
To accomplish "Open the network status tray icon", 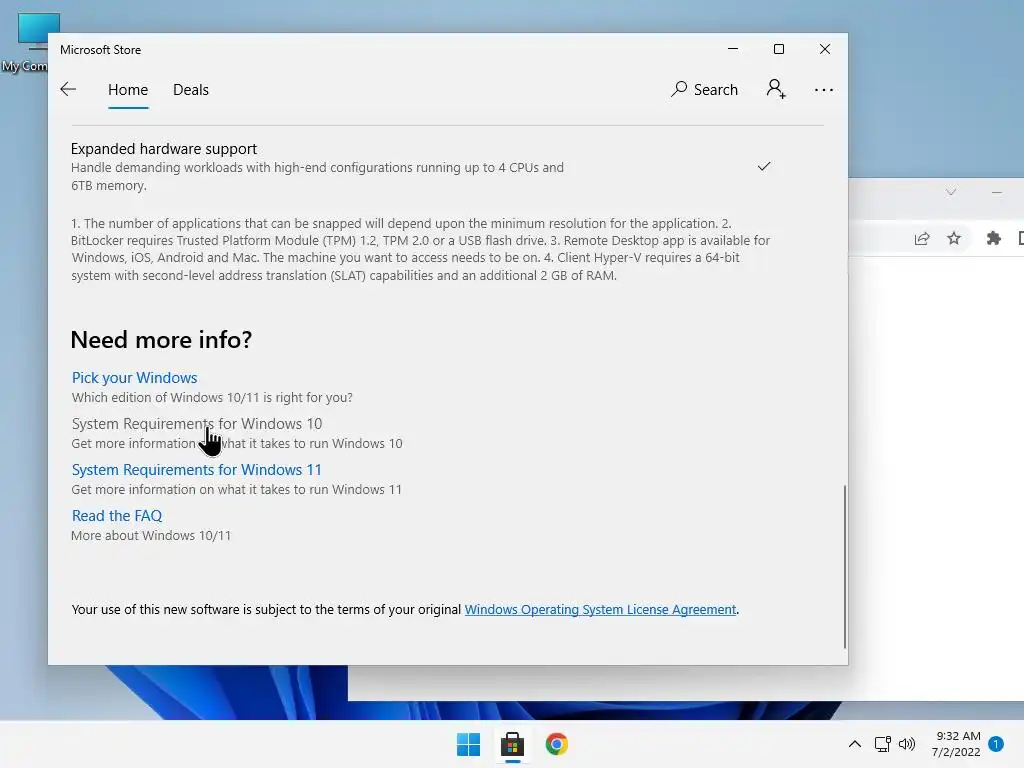I will pyautogui.click(x=882, y=744).
